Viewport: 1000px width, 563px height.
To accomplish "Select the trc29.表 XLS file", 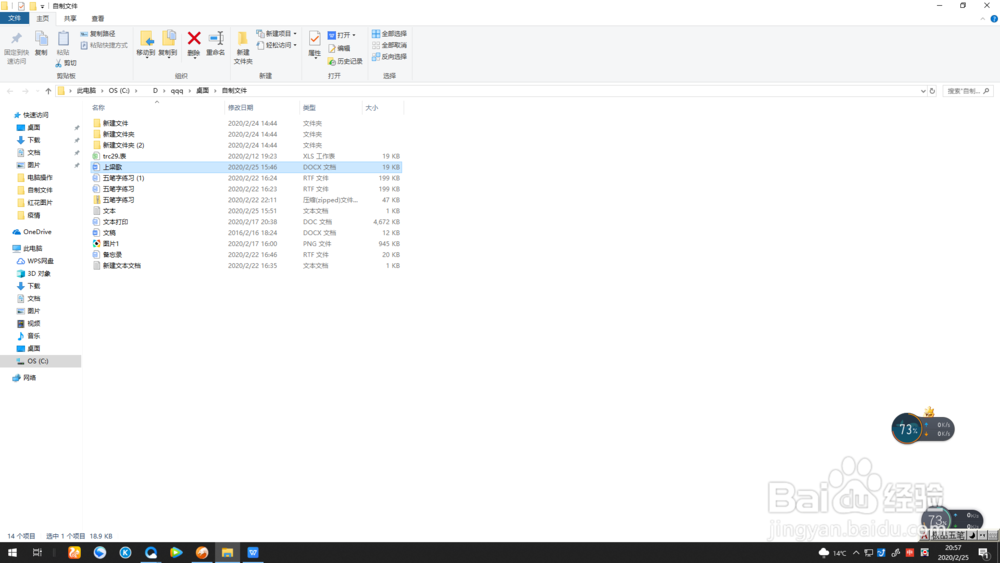I will coord(114,156).
